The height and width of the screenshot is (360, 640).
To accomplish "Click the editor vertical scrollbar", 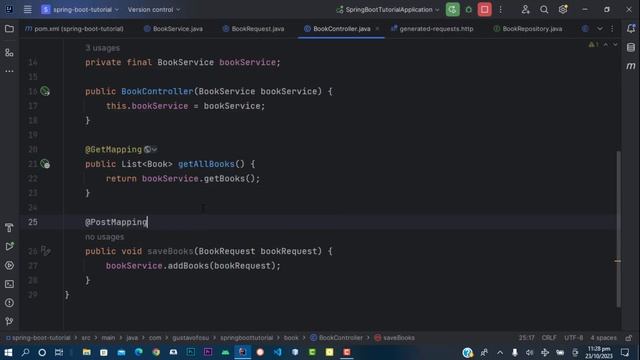I will click(618, 229).
